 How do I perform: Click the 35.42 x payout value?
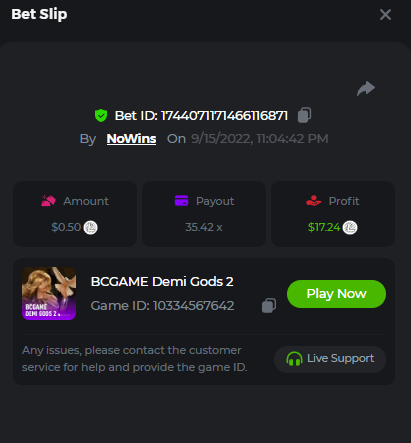point(204,227)
